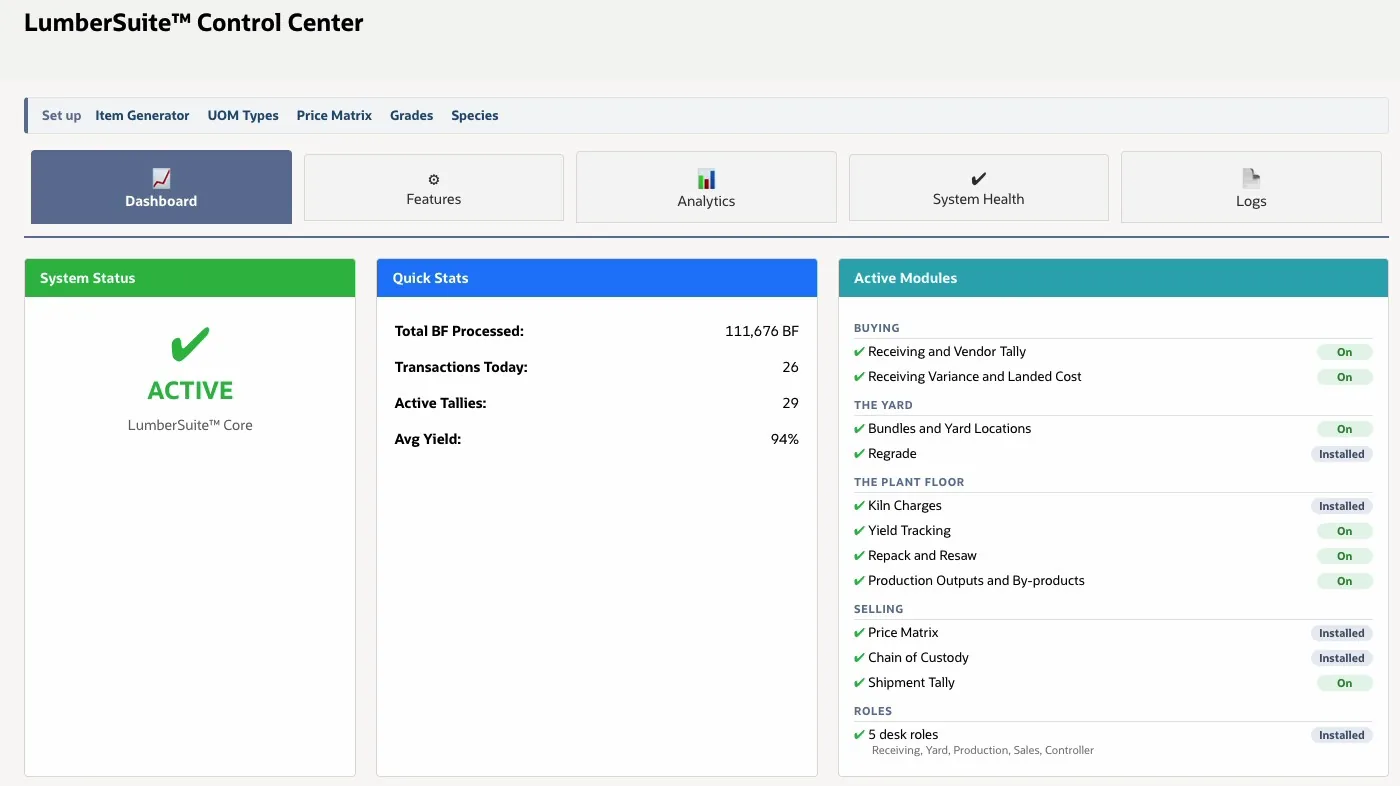Click the Dashboard chart icon
This screenshot has height=786, width=1400.
tap(161, 179)
